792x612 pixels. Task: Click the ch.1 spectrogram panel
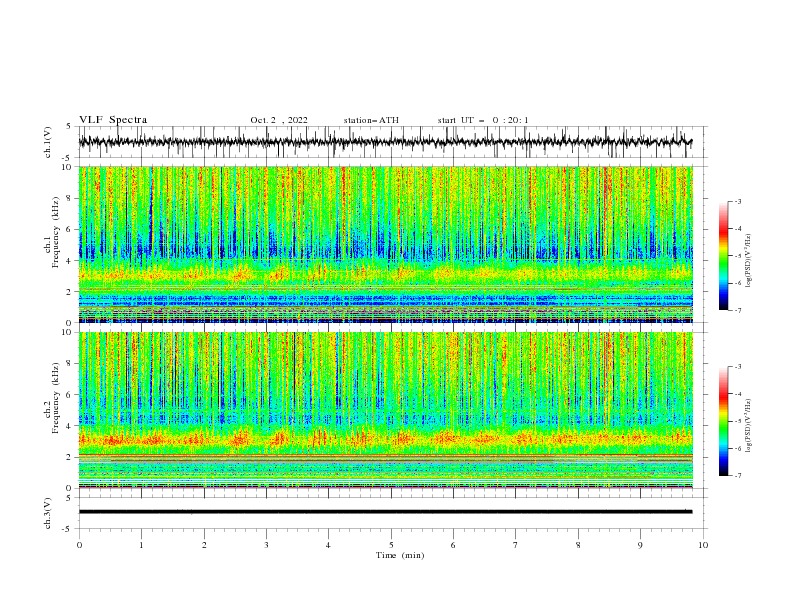pos(385,244)
